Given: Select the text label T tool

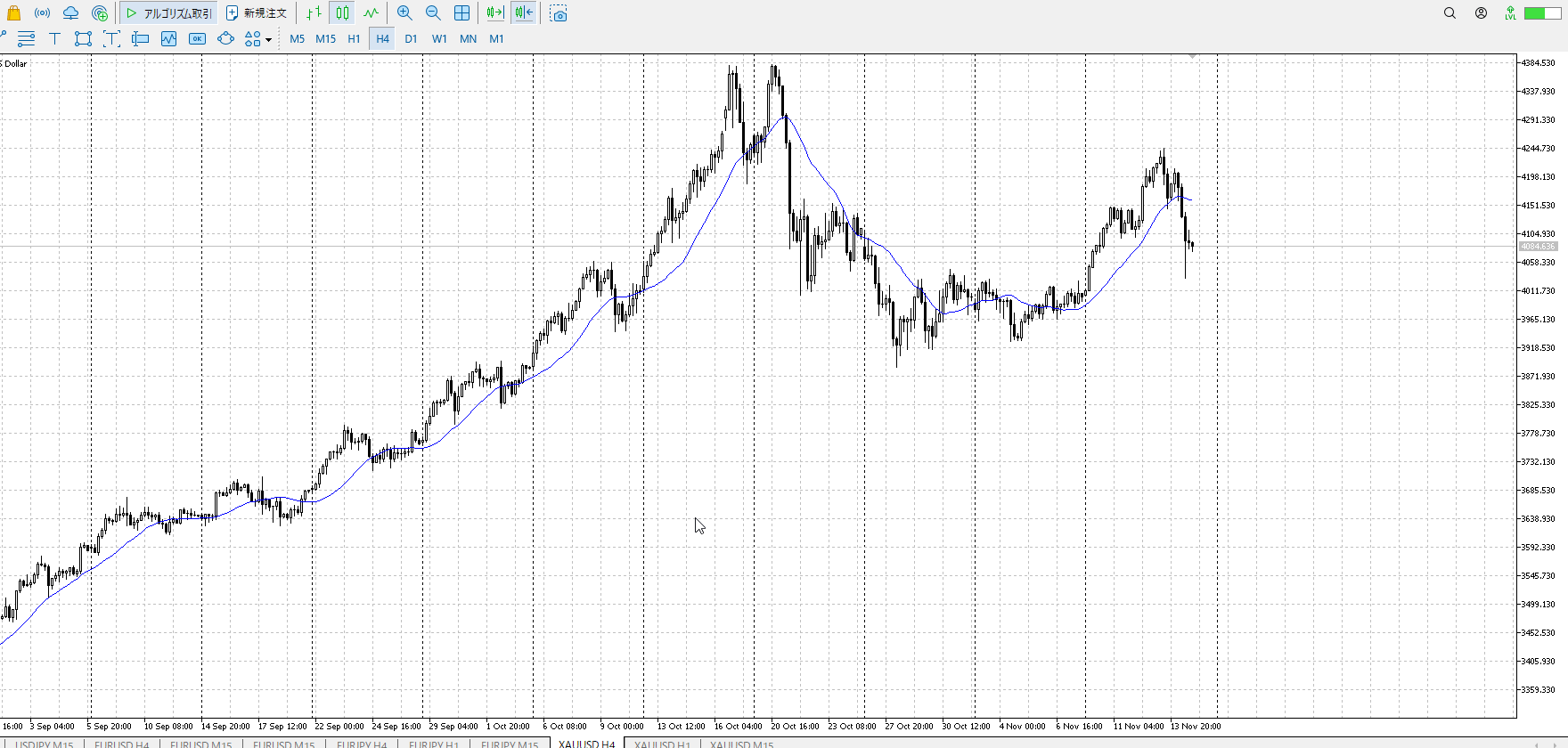Looking at the screenshot, I should [x=54, y=38].
